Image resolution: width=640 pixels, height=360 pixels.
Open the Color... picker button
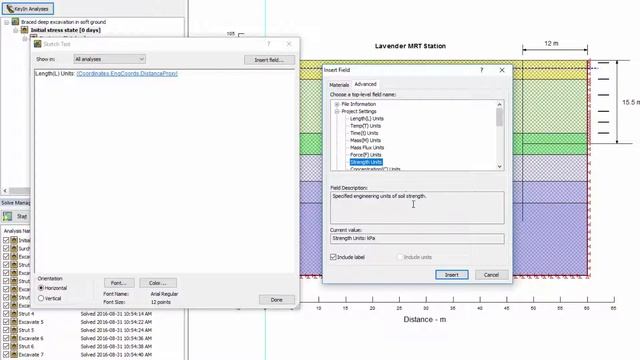point(158,283)
